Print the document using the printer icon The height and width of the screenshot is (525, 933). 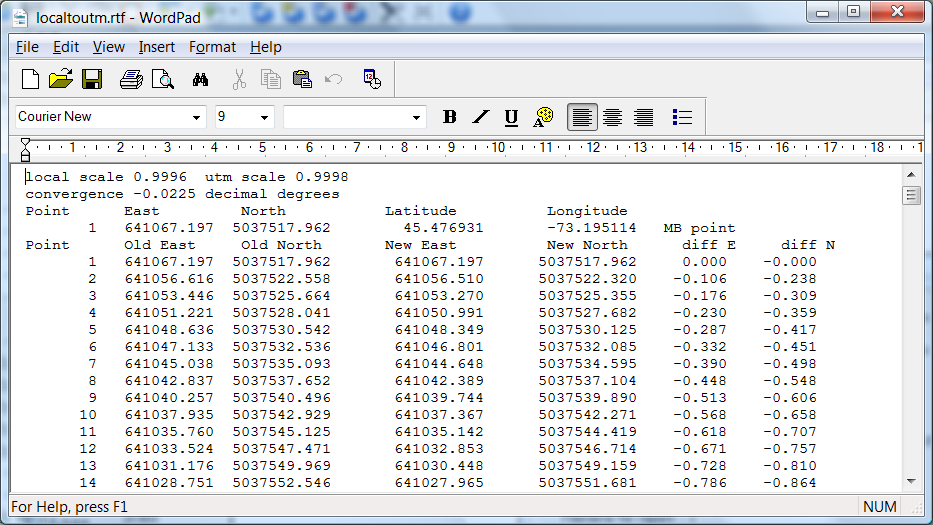pos(131,79)
